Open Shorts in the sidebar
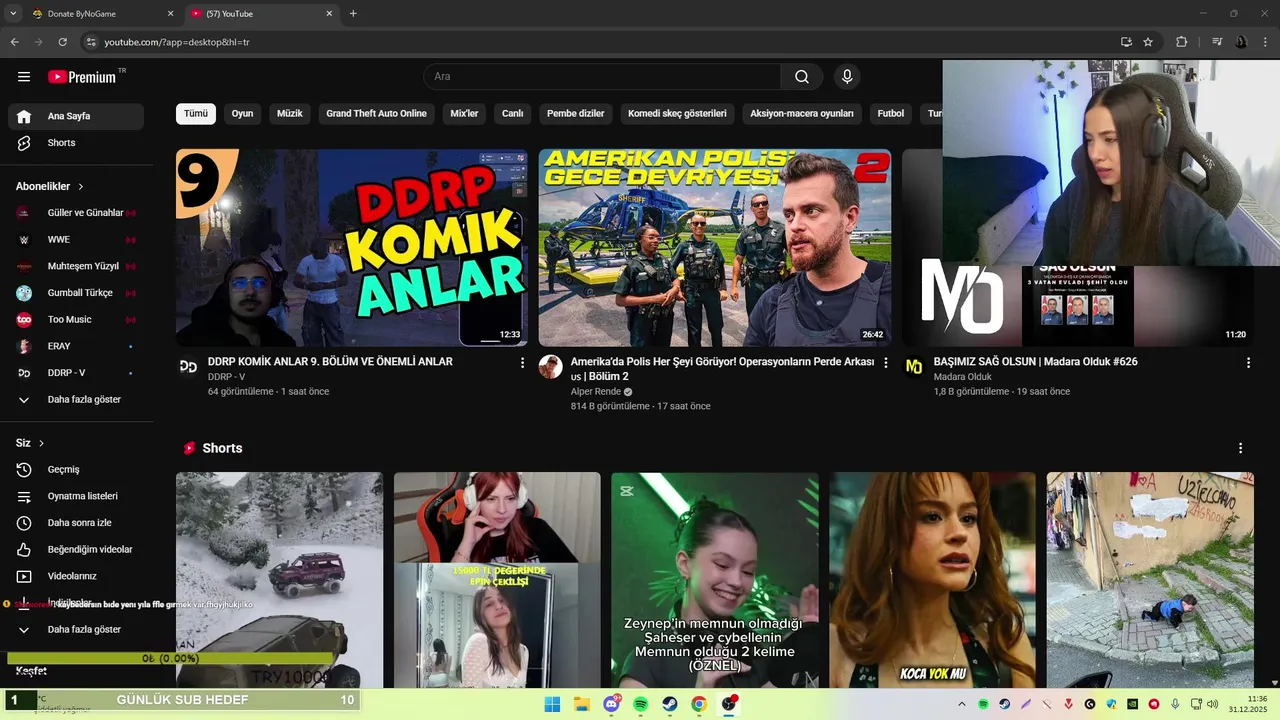 [76, 143]
